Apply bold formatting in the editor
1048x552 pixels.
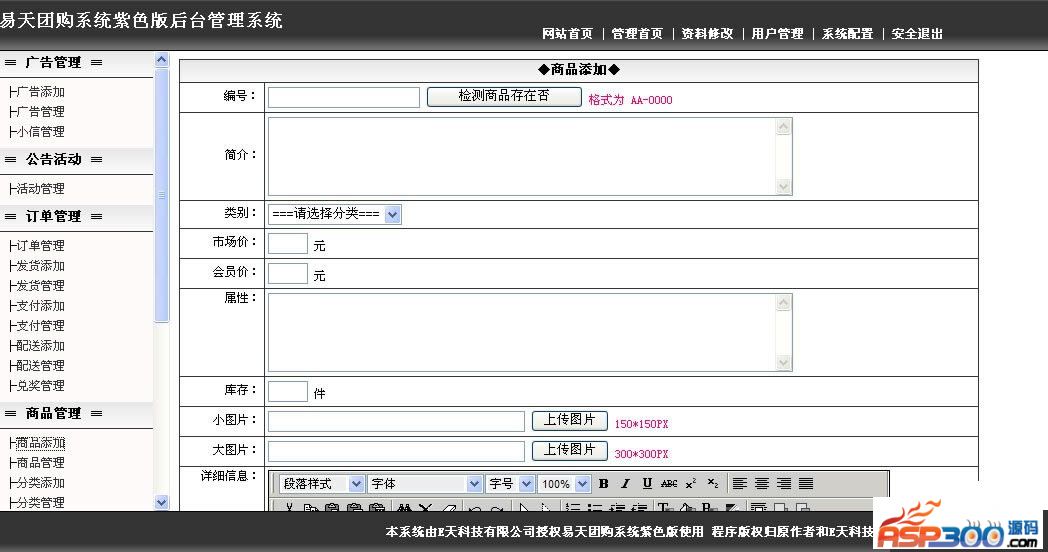604,483
